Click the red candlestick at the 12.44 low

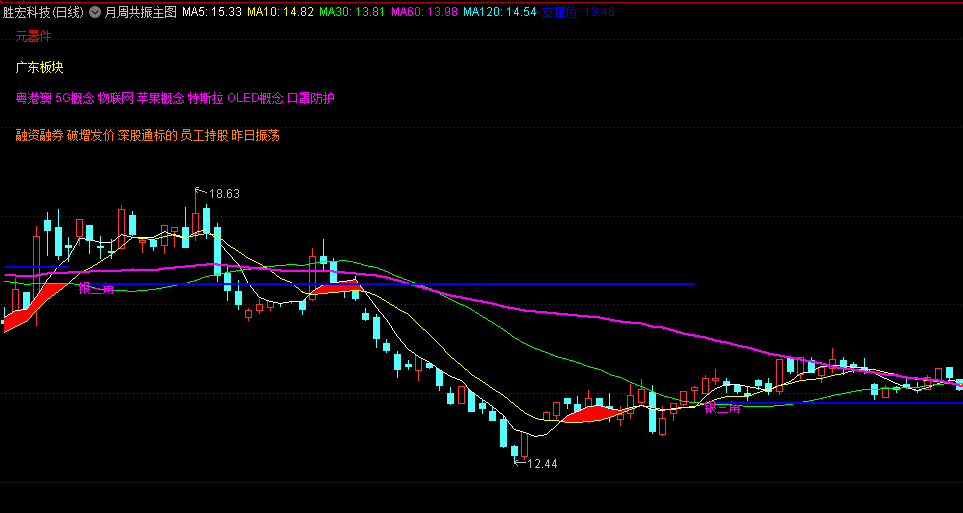pos(524,445)
